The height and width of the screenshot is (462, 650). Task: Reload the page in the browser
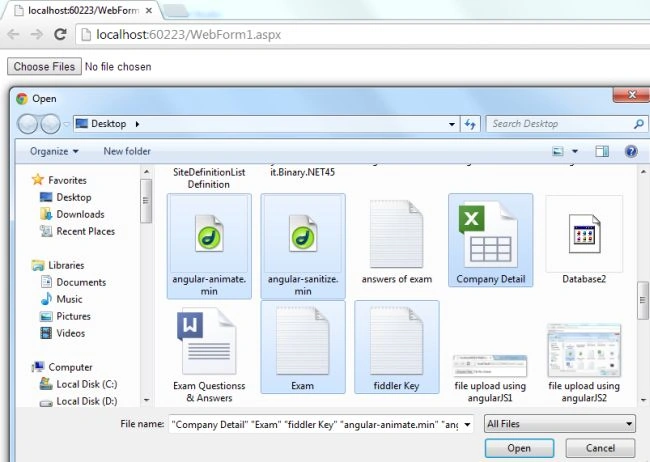coord(61,34)
